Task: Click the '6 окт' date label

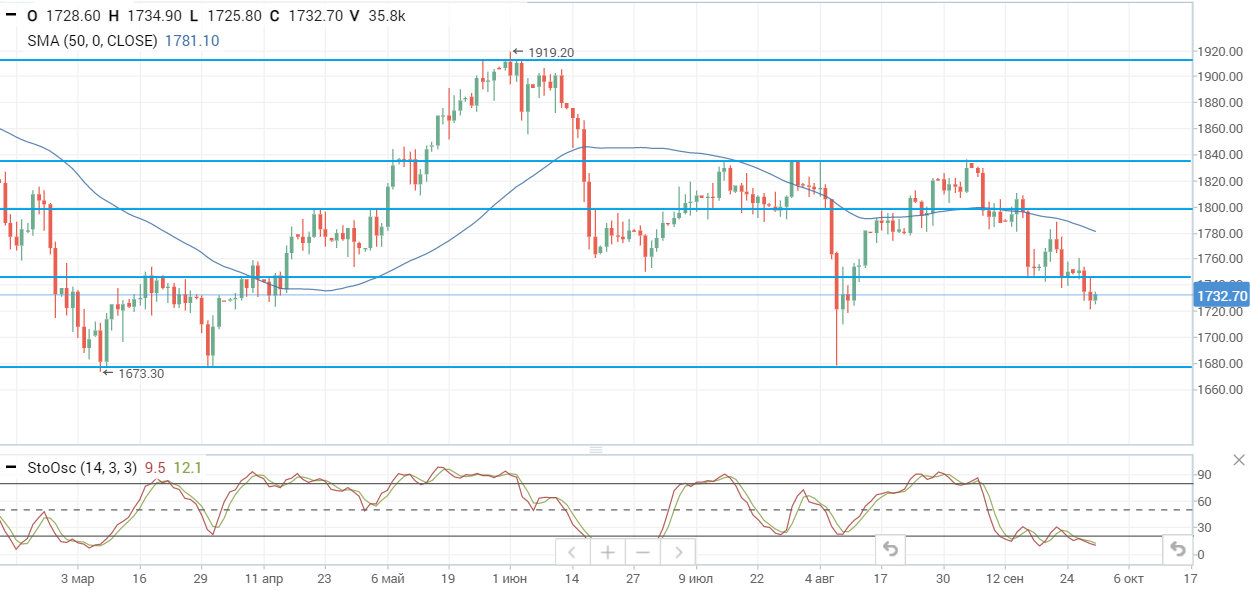Action: [x=1128, y=578]
